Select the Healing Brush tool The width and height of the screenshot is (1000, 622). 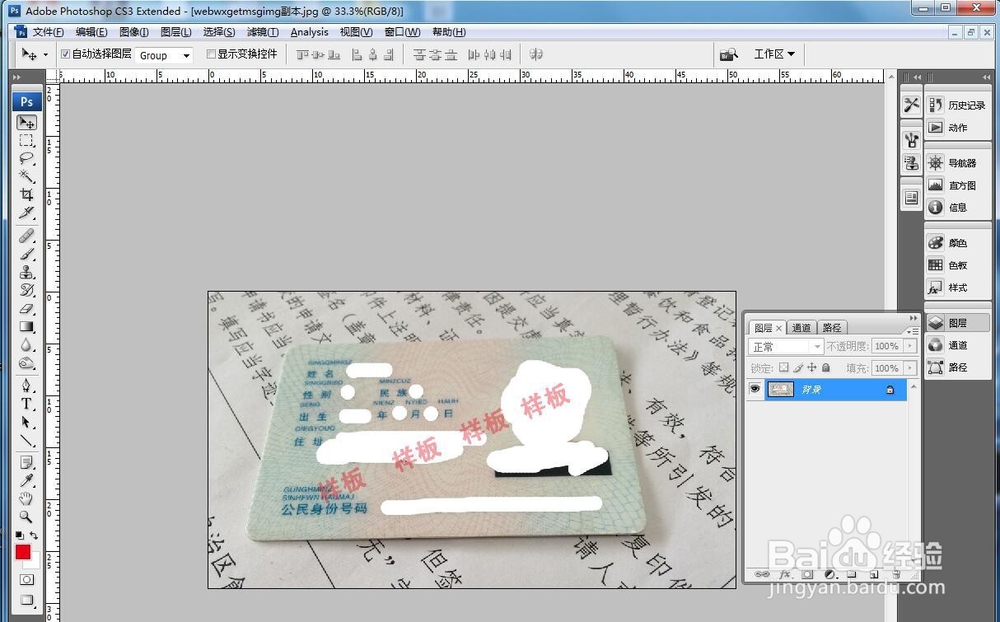point(27,236)
